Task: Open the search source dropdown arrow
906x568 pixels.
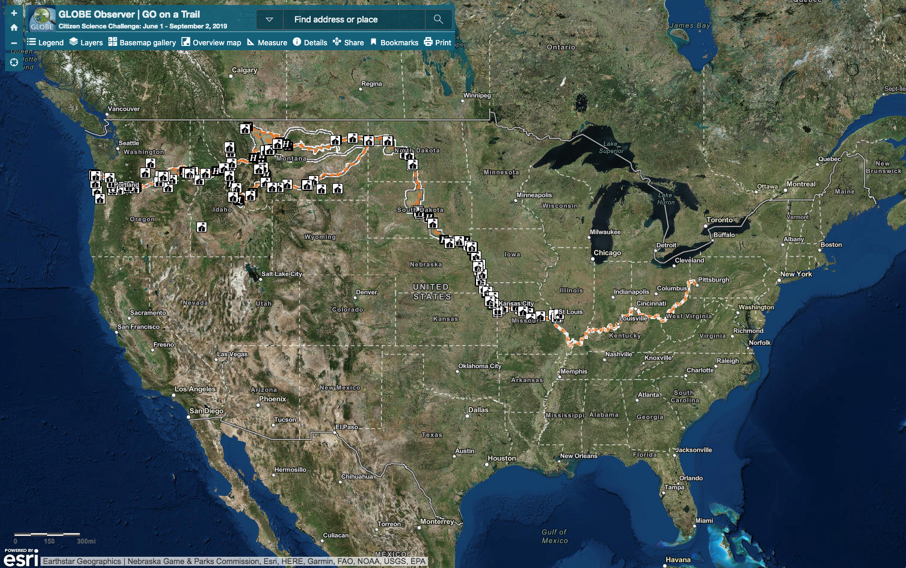Action: tap(269, 19)
